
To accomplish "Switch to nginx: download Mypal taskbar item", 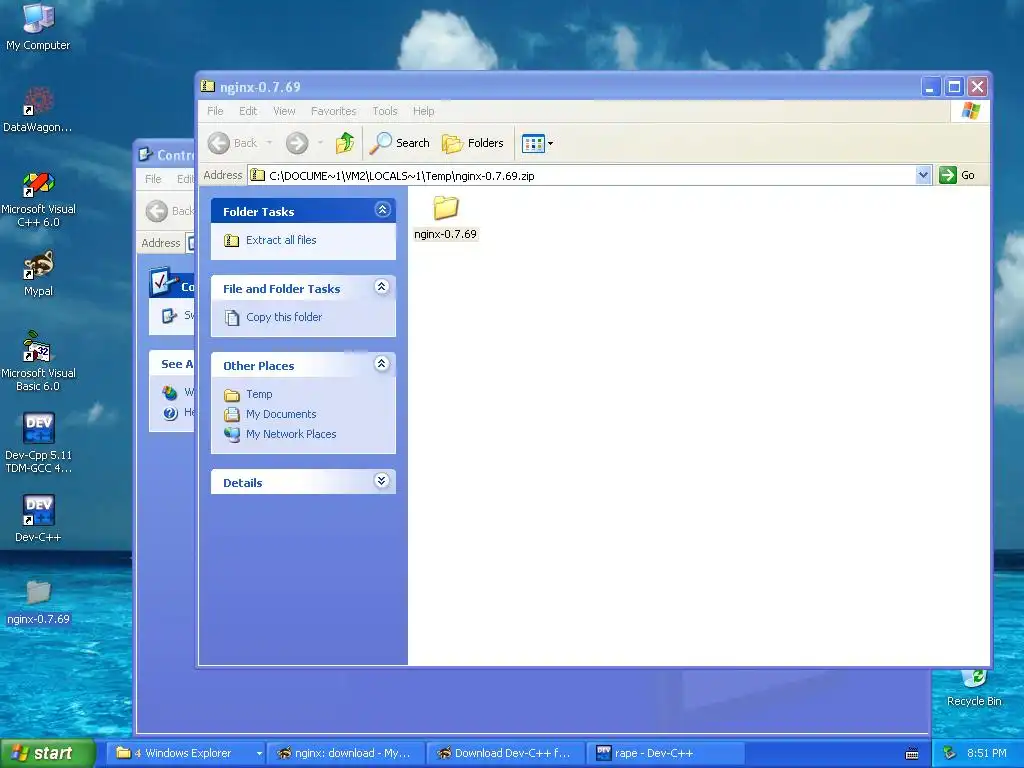I will click(x=346, y=753).
